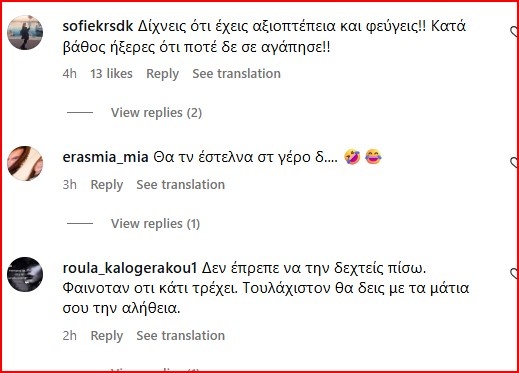Reply to sofiekrsdk's comment
The height and width of the screenshot is (373, 519).
tap(162, 74)
